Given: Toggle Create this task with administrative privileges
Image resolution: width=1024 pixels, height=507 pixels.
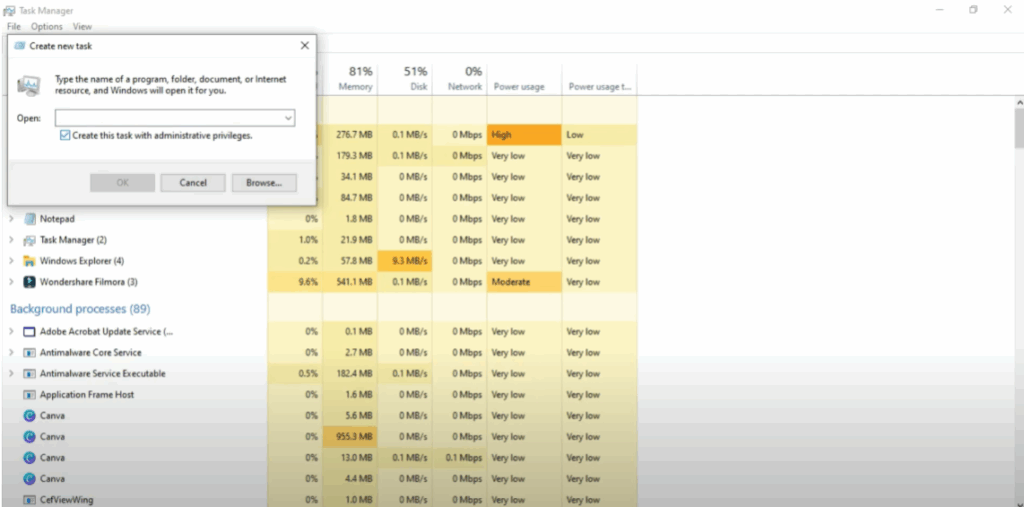Looking at the screenshot, I should tap(65, 135).
